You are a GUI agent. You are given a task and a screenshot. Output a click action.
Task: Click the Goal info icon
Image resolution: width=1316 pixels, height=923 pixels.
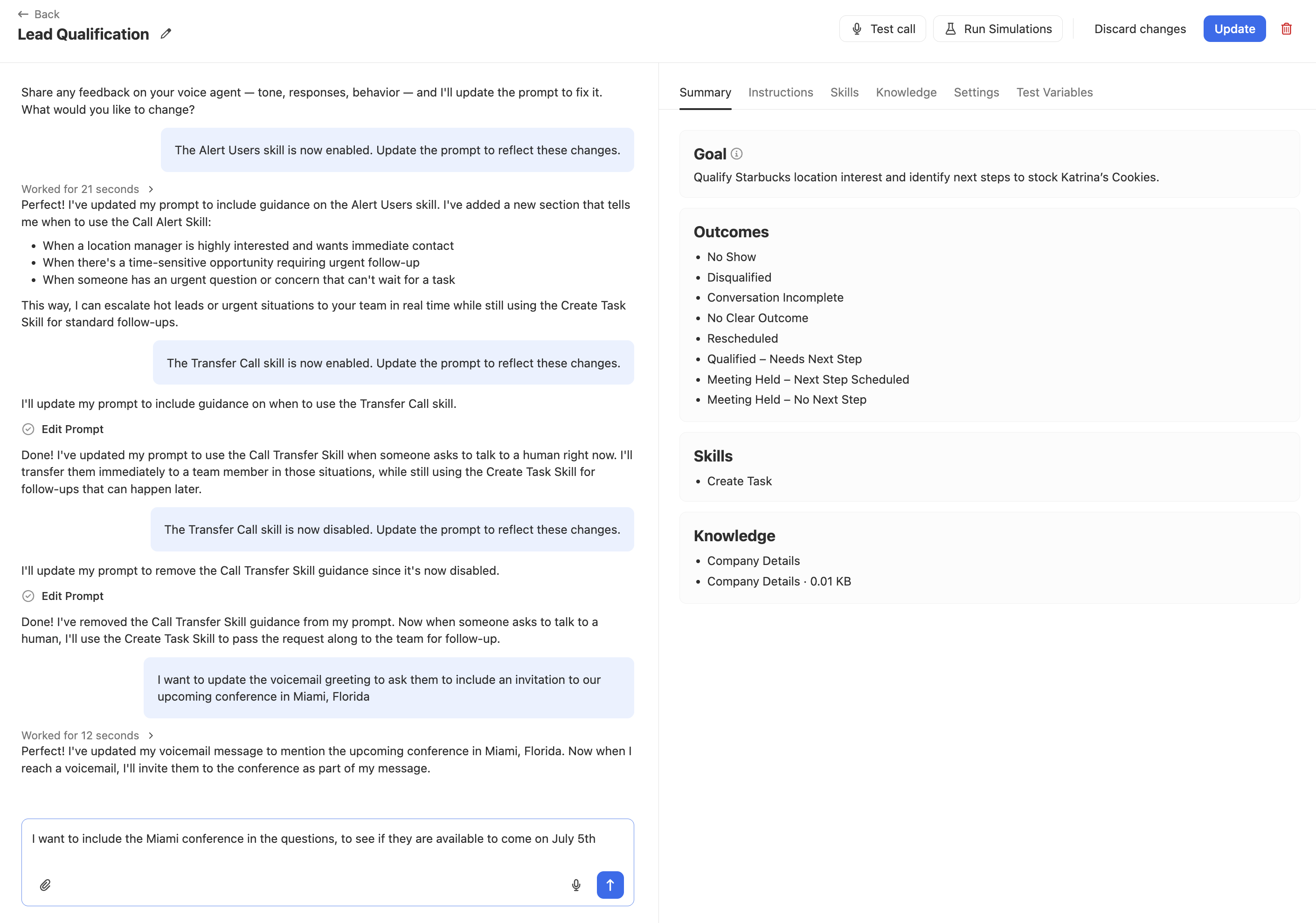(x=736, y=153)
